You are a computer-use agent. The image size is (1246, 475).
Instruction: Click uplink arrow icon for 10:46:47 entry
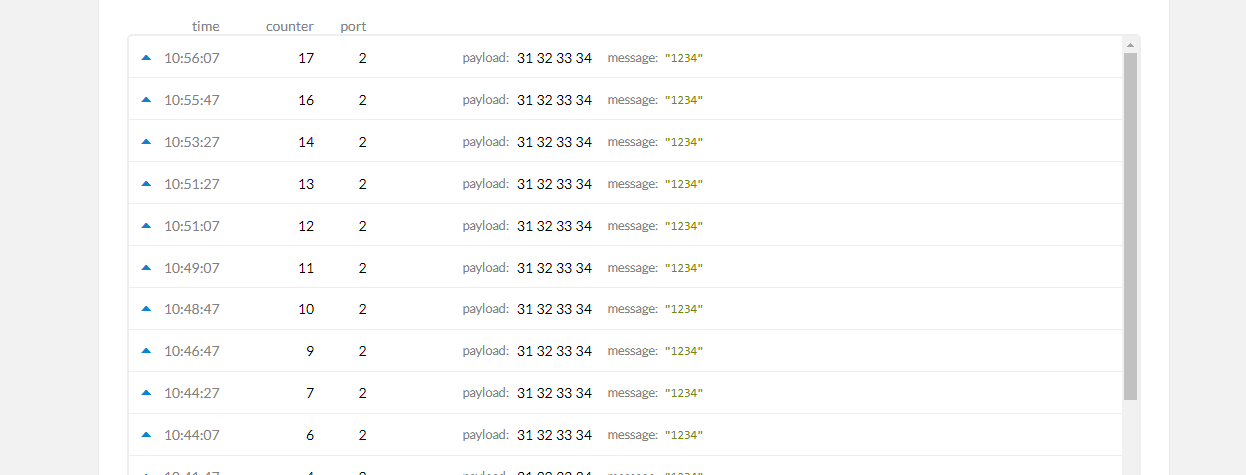tap(146, 351)
